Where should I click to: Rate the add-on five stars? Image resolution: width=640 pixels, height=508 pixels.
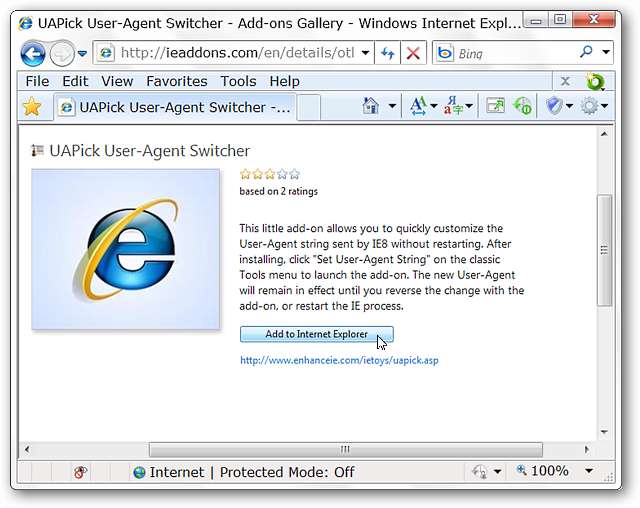pos(295,174)
